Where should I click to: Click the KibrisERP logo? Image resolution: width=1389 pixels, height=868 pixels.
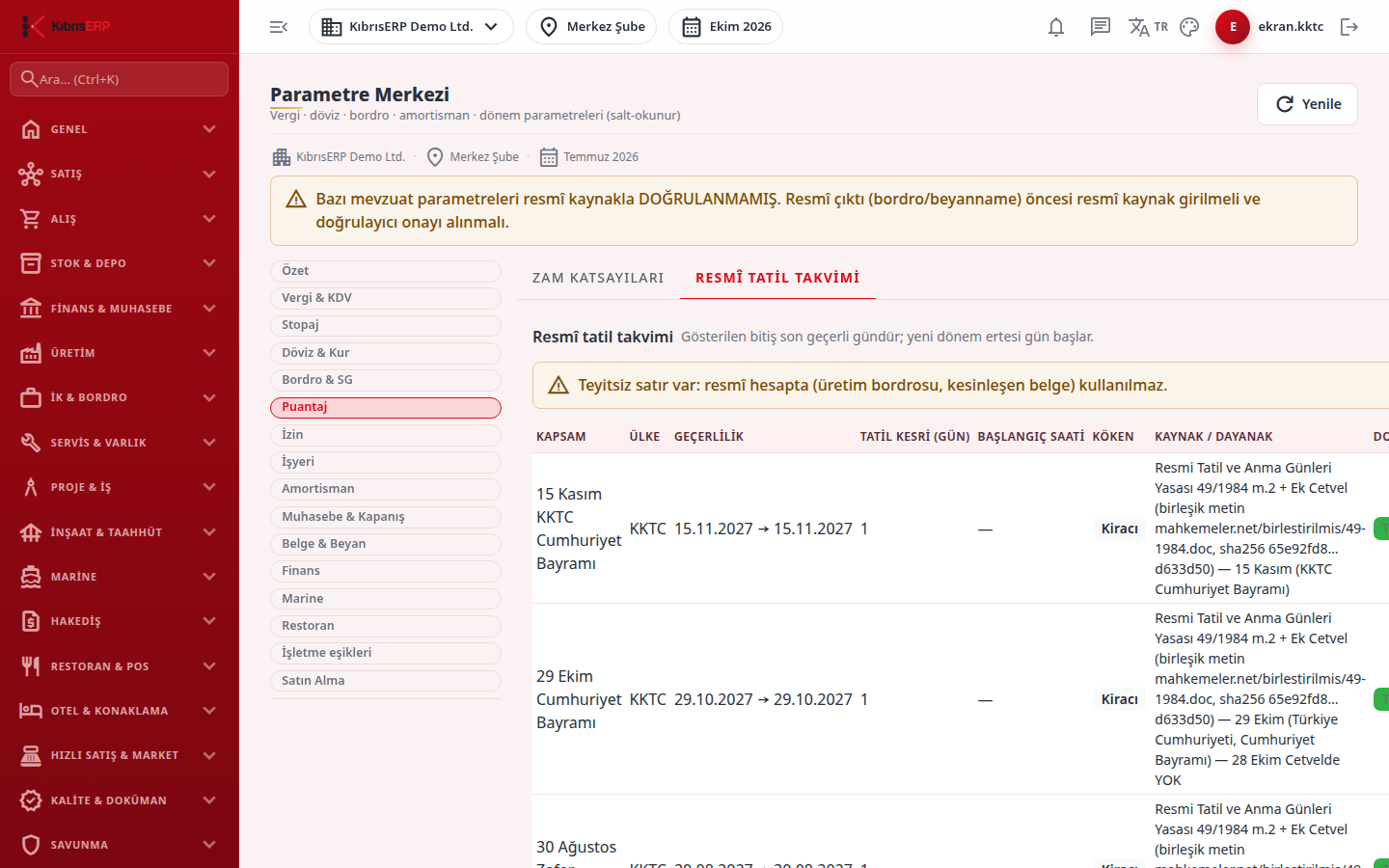(x=67, y=26)
